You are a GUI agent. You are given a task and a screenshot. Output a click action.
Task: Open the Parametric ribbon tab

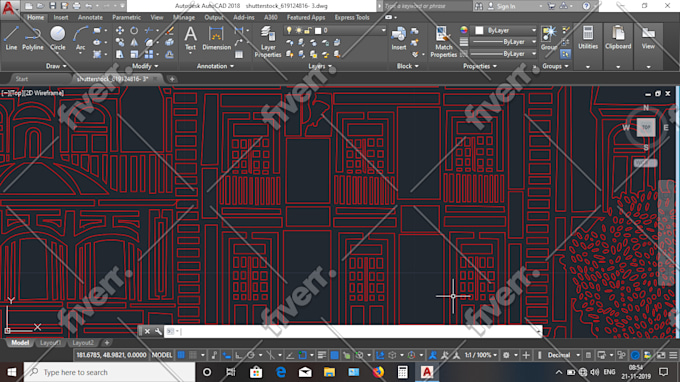(126, 17)
